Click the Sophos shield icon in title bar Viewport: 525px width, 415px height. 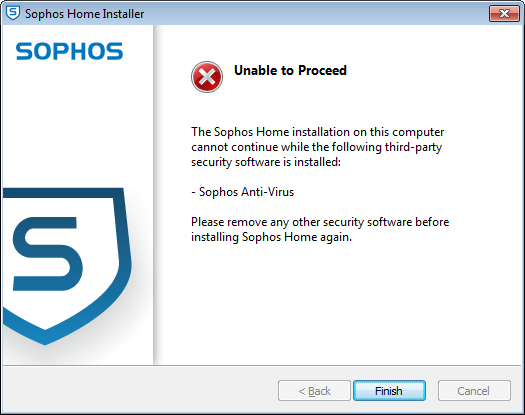point(13,13)
